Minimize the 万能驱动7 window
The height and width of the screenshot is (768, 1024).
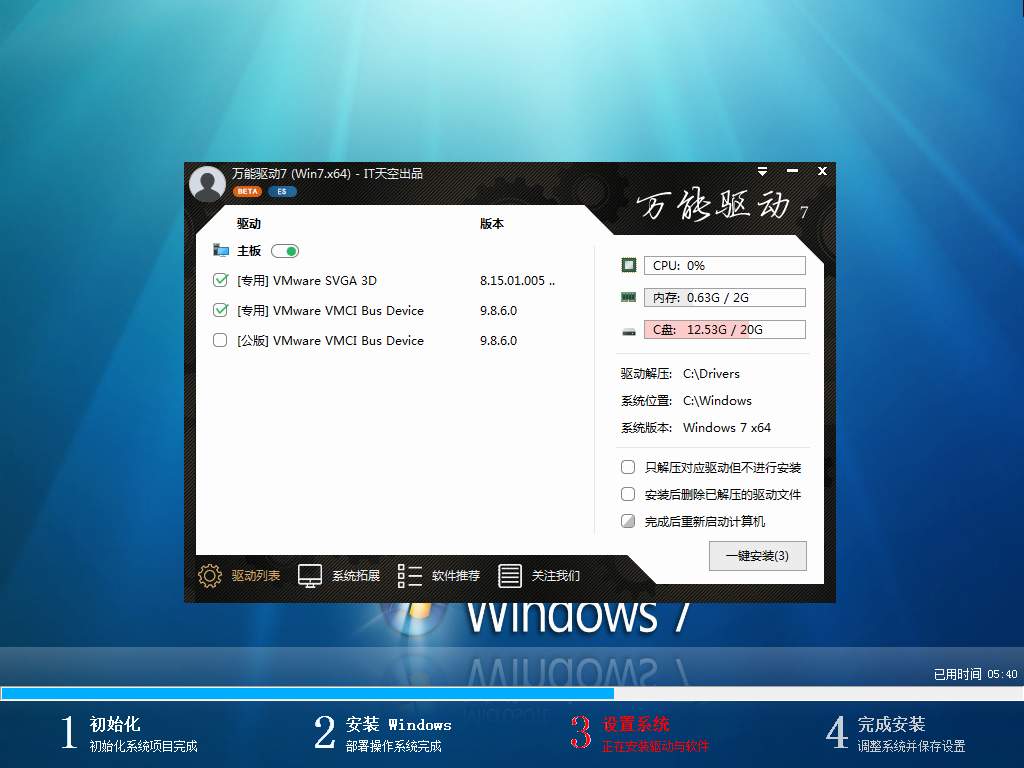792,171
